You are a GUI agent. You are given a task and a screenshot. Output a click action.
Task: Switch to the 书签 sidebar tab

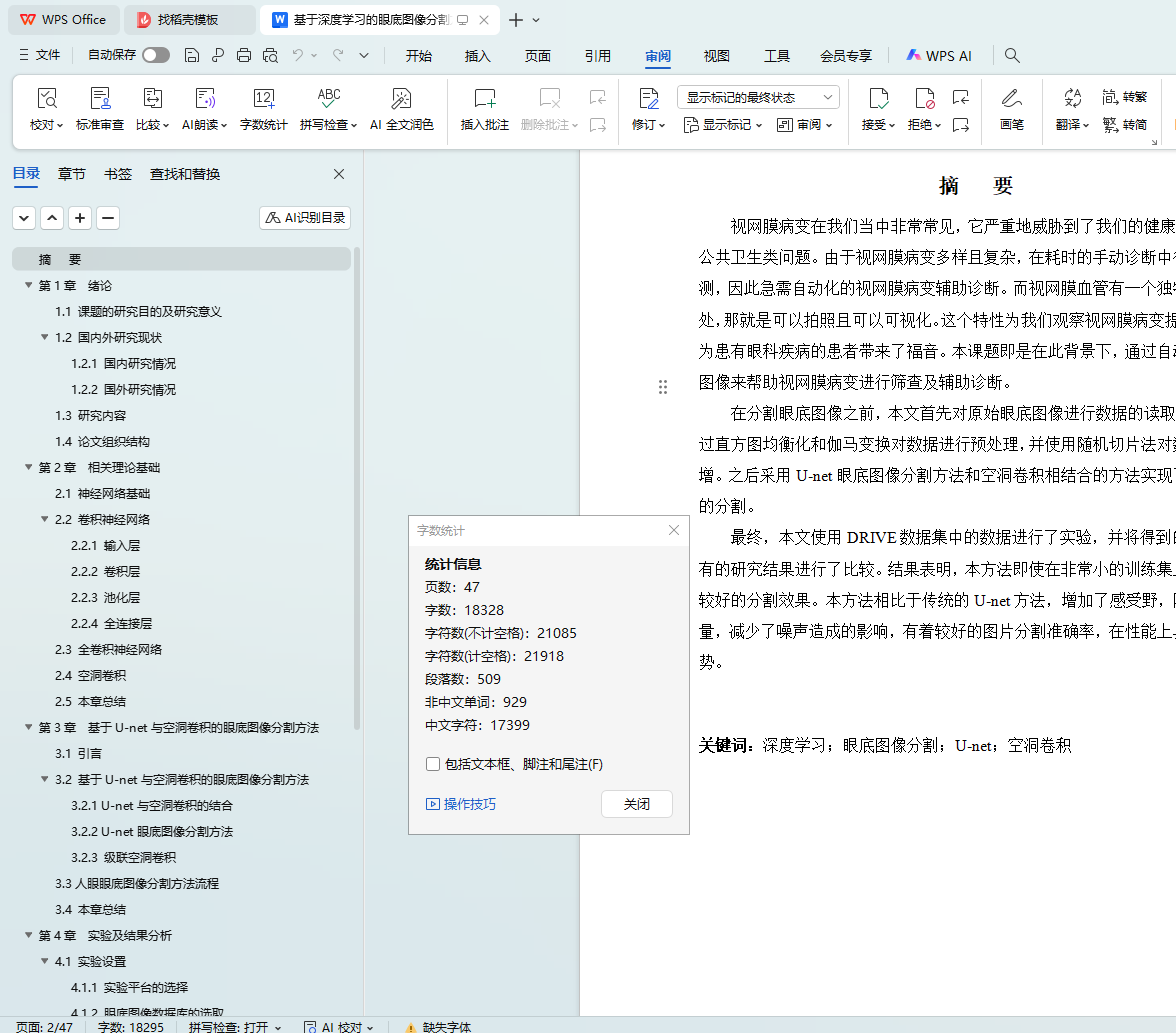(118, 174)
